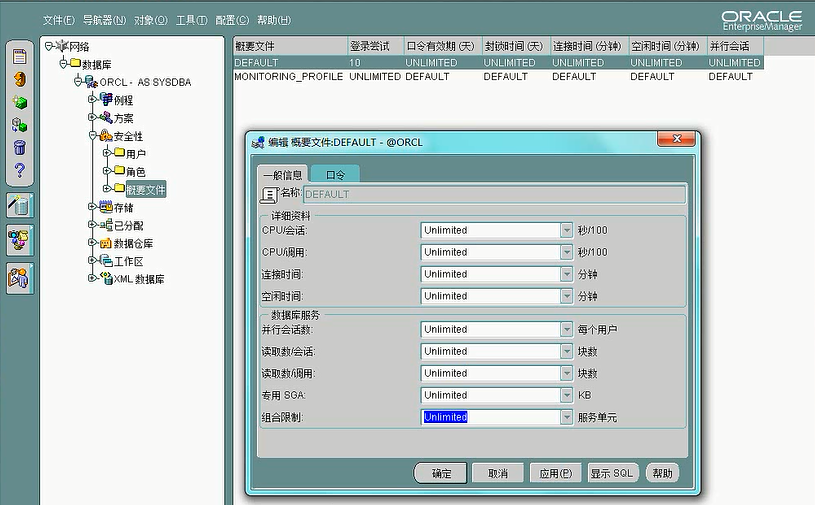The height and width of the screenshot is (505, 815).
Task: Click the 安全性 security icon
Action: click(106, 136)
